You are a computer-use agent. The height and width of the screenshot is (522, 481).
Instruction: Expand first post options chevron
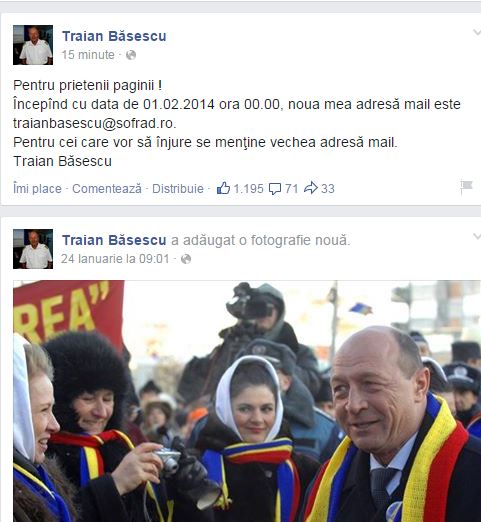[x=477, y=32]
